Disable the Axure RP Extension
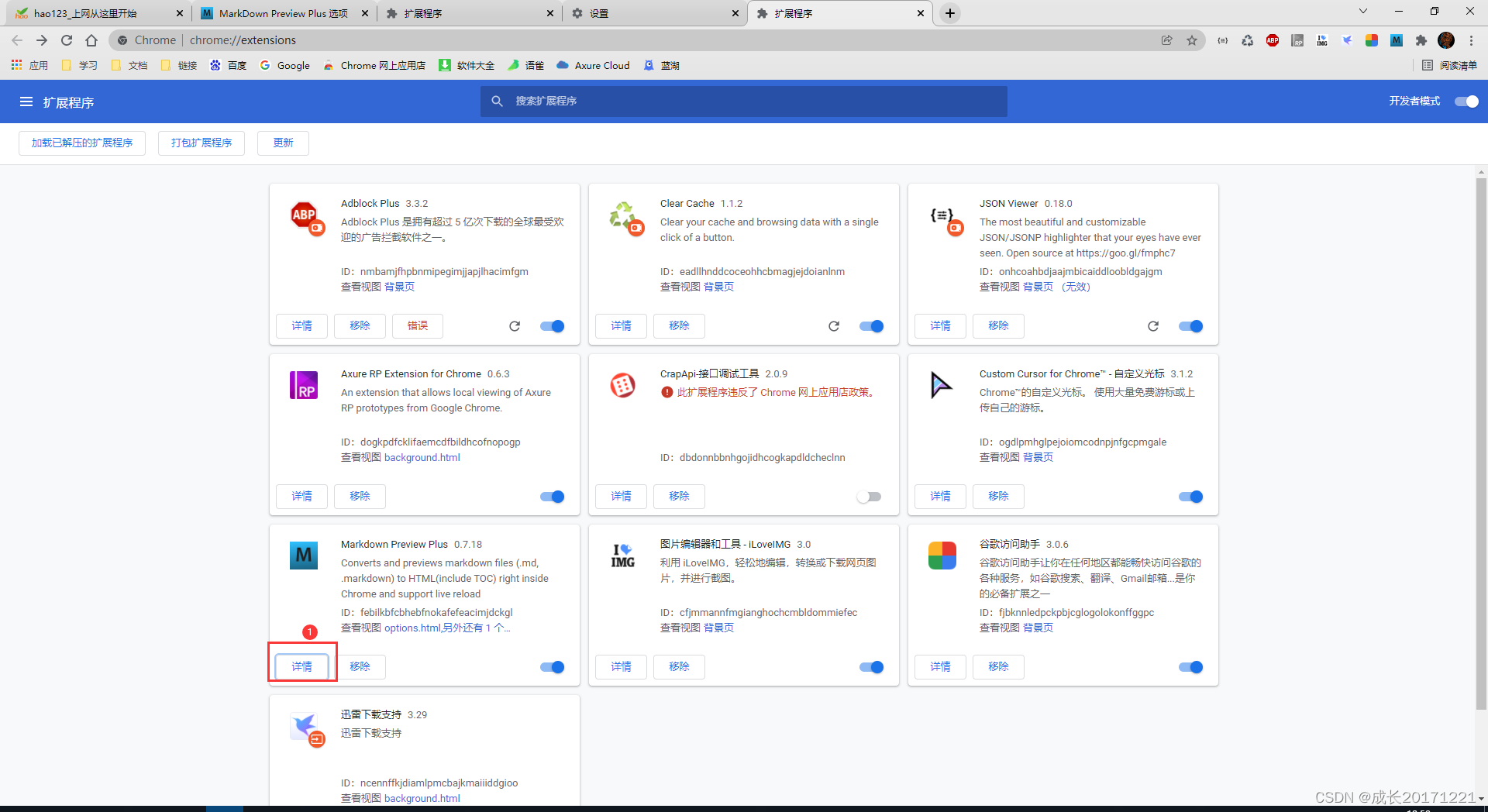The width and height of the screenshot is (1488, 812). [x=553, y=497]
